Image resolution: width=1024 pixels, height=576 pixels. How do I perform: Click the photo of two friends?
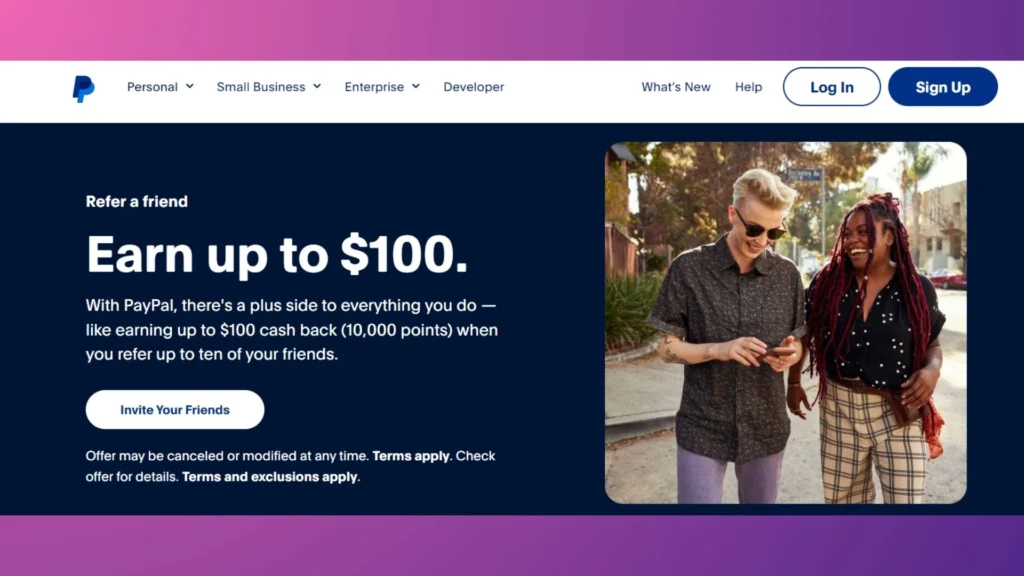click(x=786, y=323)
